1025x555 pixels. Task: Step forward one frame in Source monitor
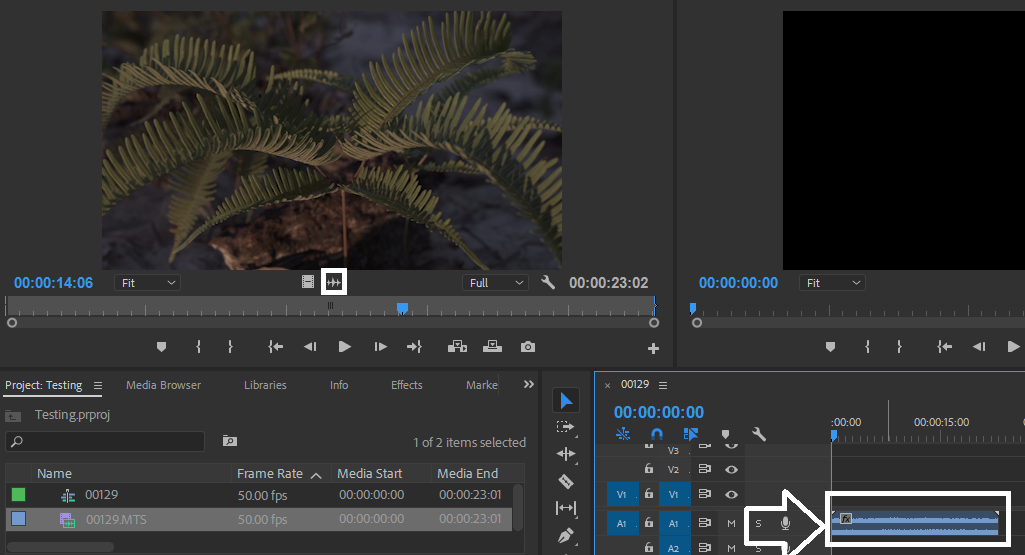[380, 347]
